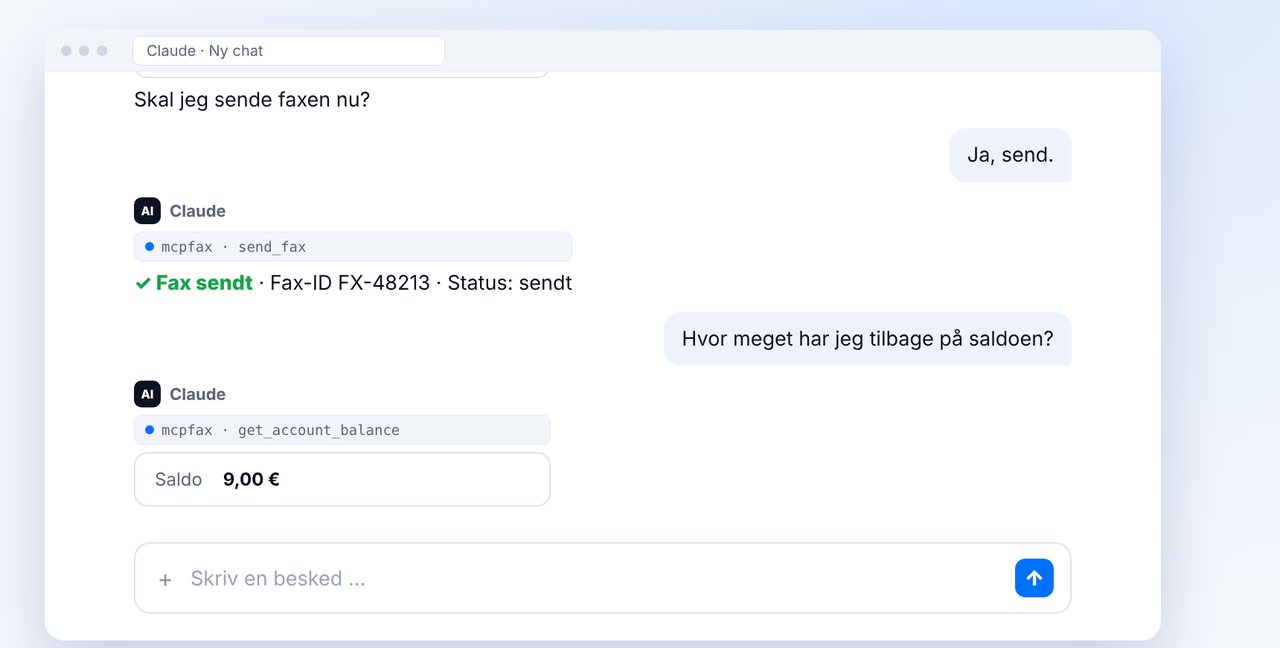1280x648 pixels.
Task: Click the first gray window control dot
Action: [x=66, y=51]
